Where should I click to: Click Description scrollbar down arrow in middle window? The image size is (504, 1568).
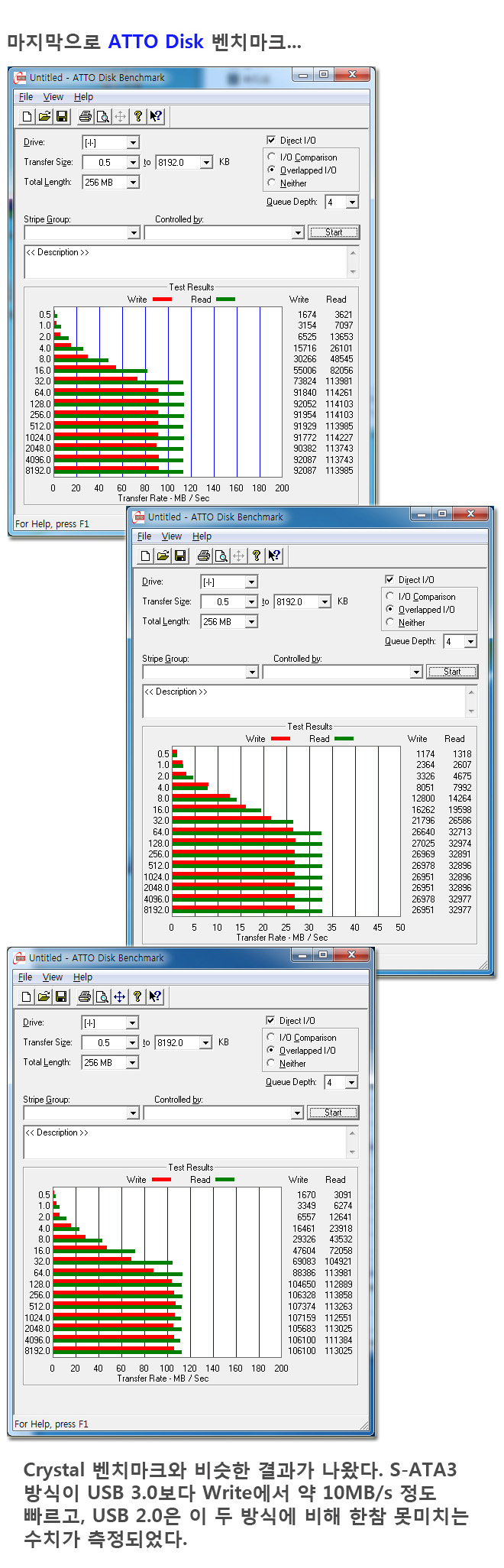(471, 711)
